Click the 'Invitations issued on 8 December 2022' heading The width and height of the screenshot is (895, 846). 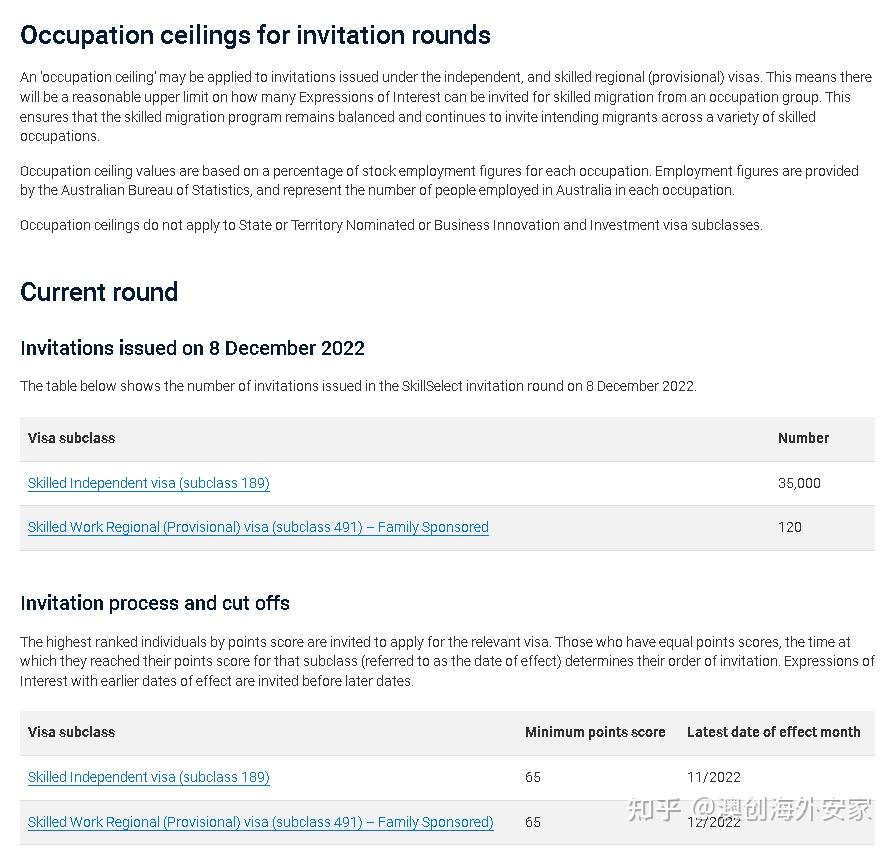[x=192, y=348]
